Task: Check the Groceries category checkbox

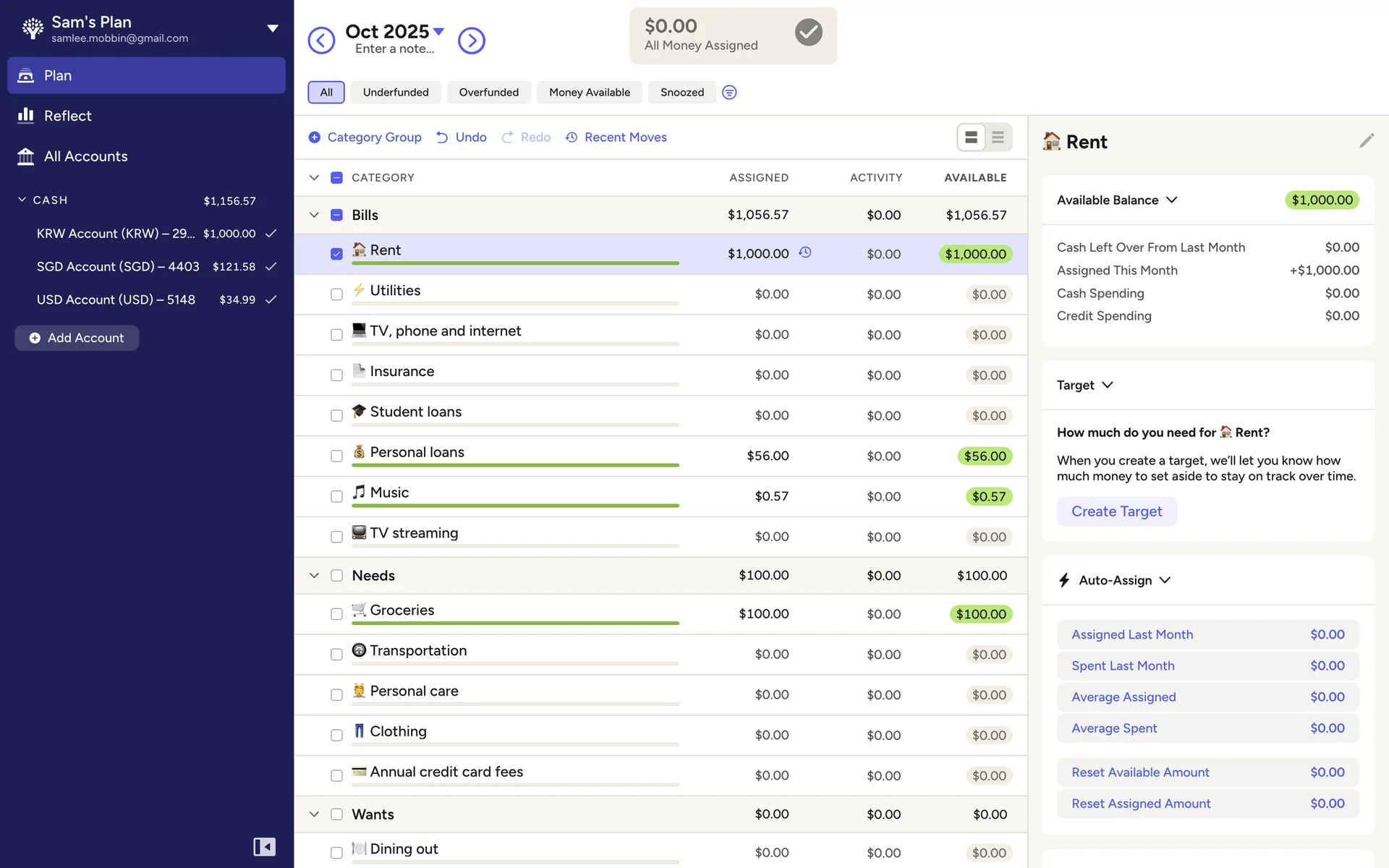Action: [336, 614]
